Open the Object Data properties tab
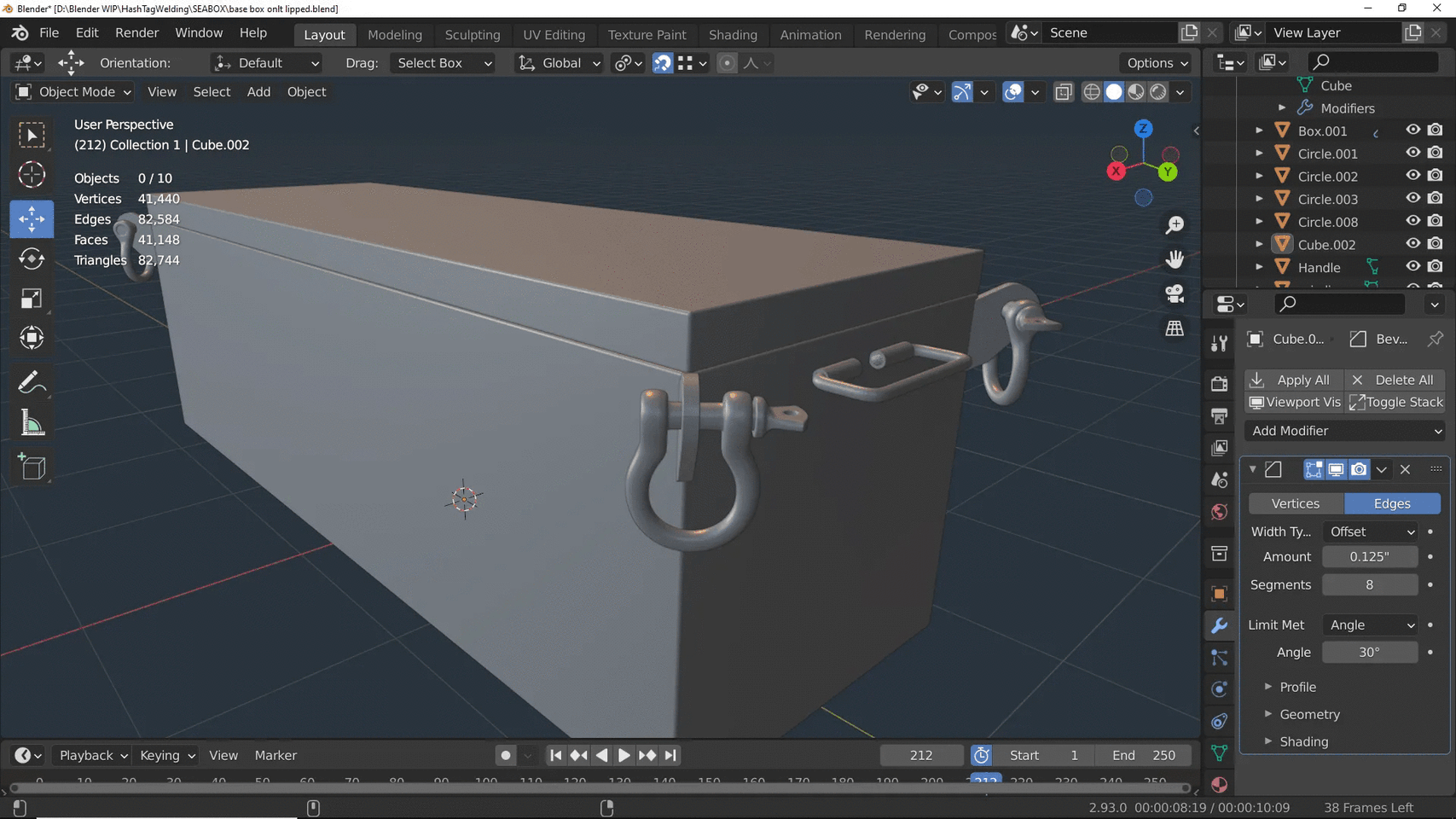 [x=1220, y=752]
